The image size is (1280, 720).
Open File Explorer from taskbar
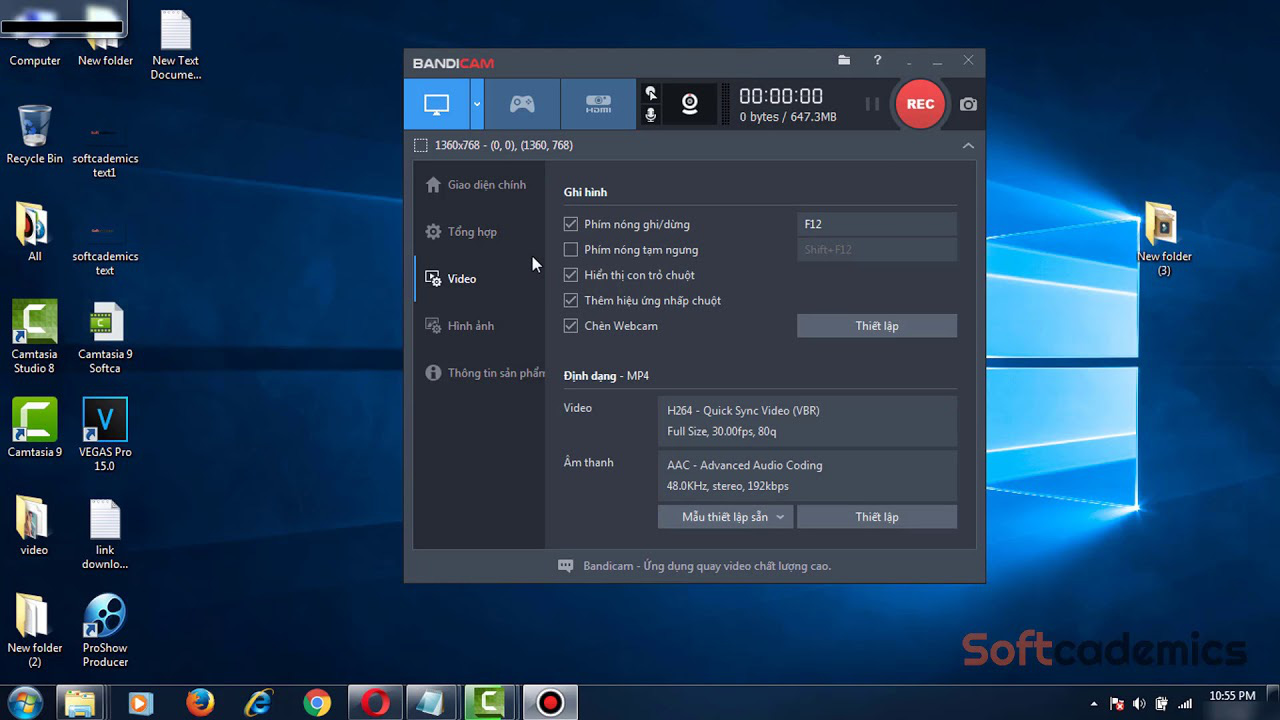[x=79, y=703]
